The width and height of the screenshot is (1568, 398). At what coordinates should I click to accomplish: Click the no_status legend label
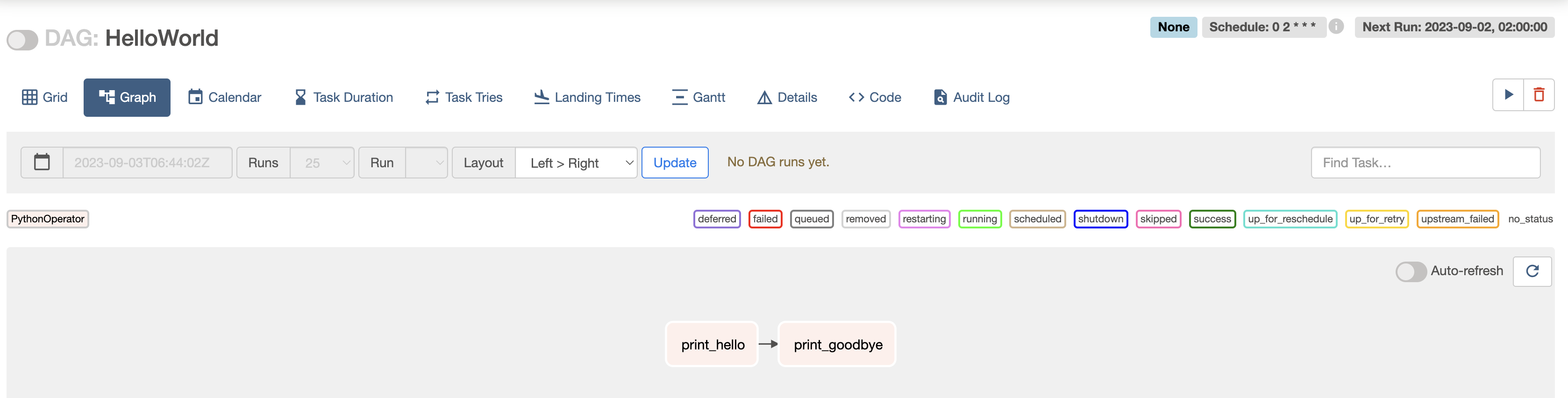[1530, 219]
